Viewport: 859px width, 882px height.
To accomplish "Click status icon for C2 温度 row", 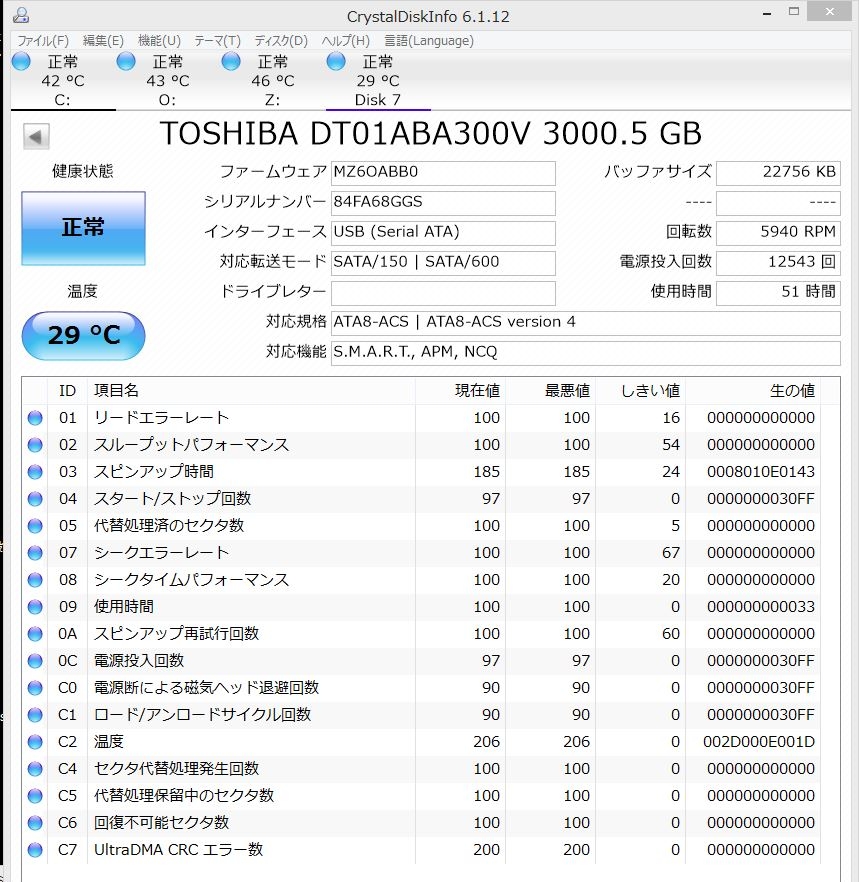I will [x=35, y=742].
